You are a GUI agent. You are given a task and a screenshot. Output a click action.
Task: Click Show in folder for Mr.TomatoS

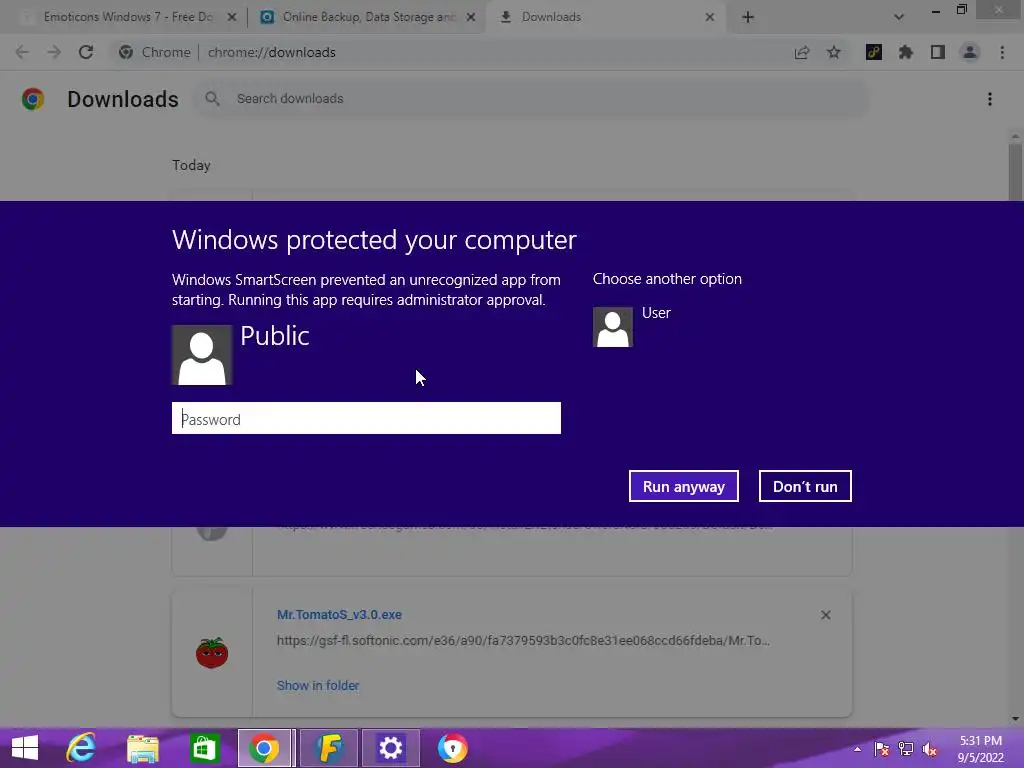click(318, 685)
